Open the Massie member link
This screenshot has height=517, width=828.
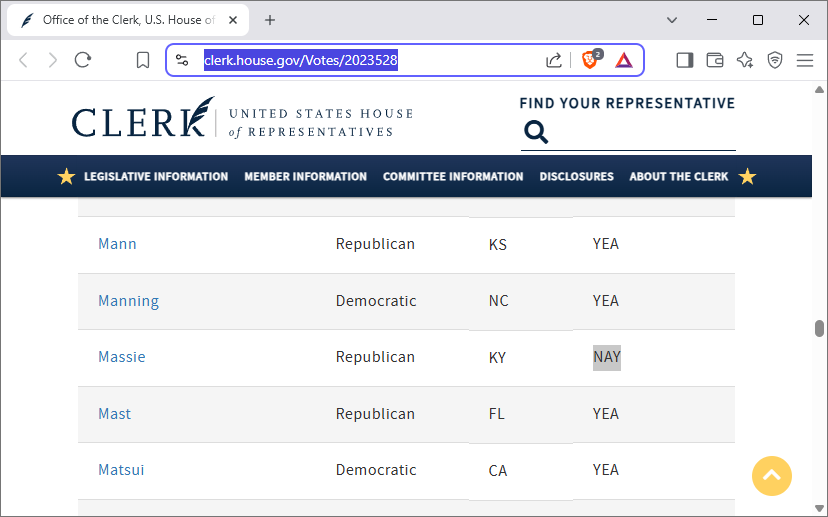point(121,357)
